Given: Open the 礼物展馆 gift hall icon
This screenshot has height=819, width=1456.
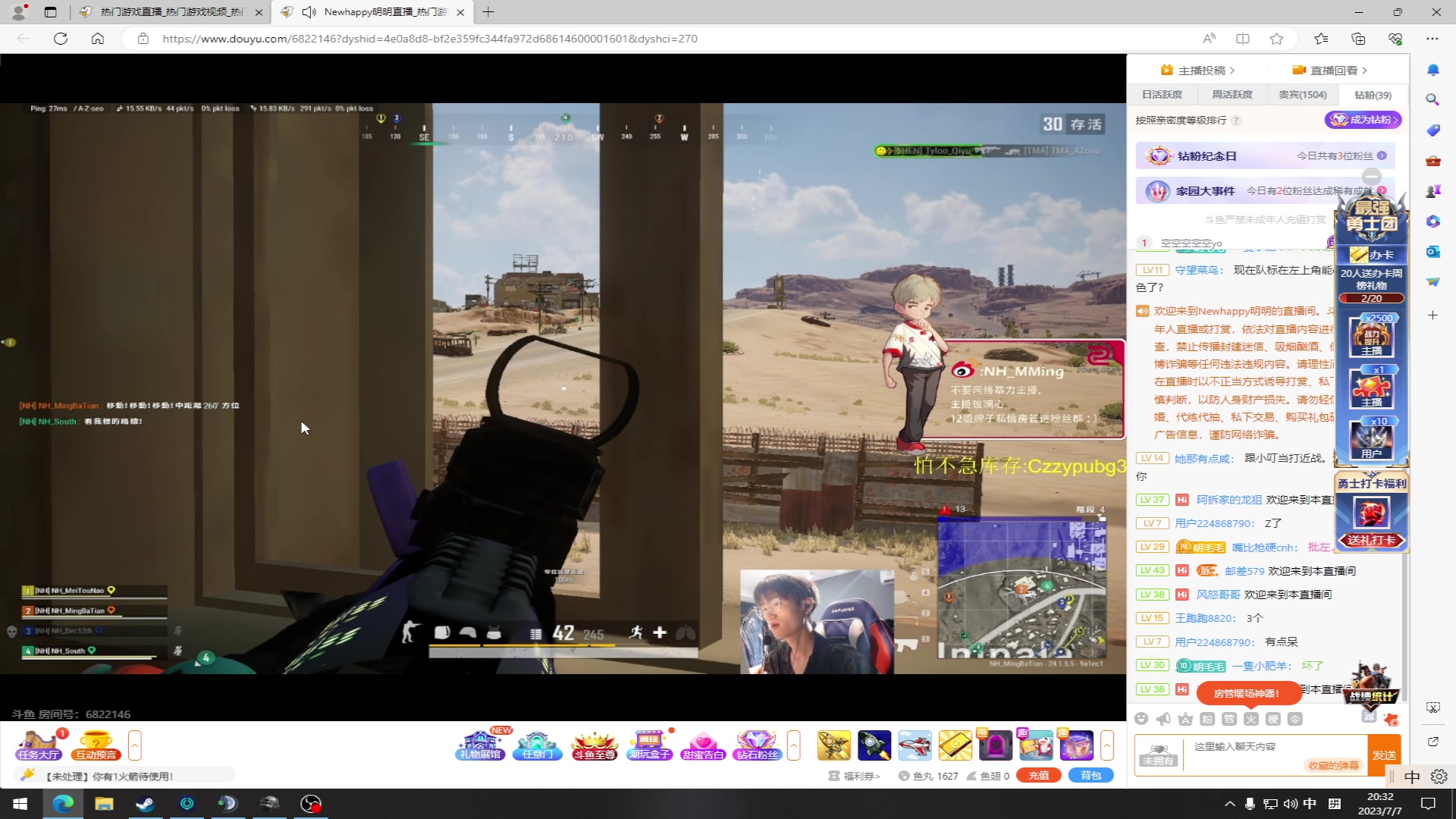Looking at the screenshot, I should point(480,745).
